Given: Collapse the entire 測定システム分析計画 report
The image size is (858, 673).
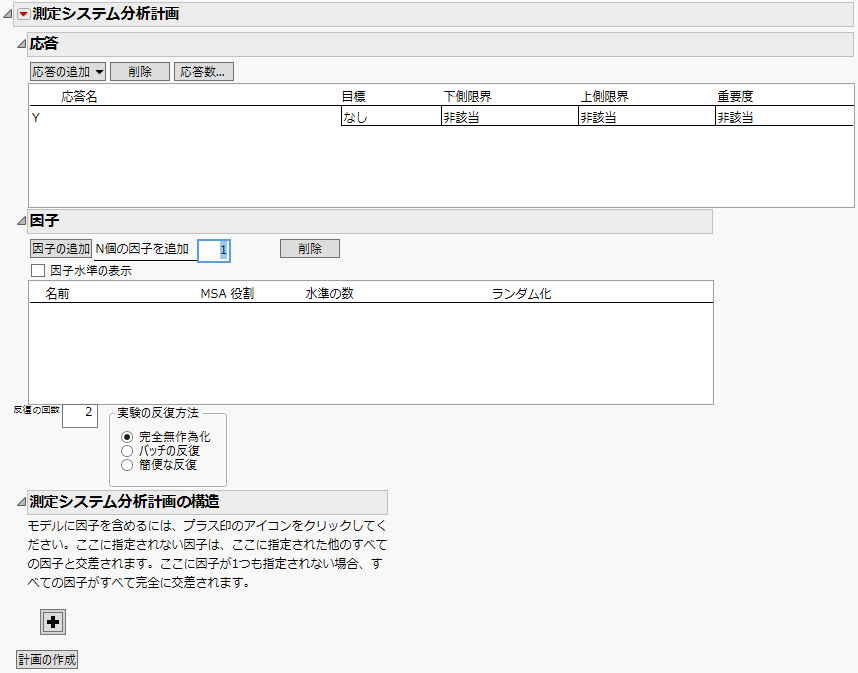Looking at the screenshot, I should 8,15.
